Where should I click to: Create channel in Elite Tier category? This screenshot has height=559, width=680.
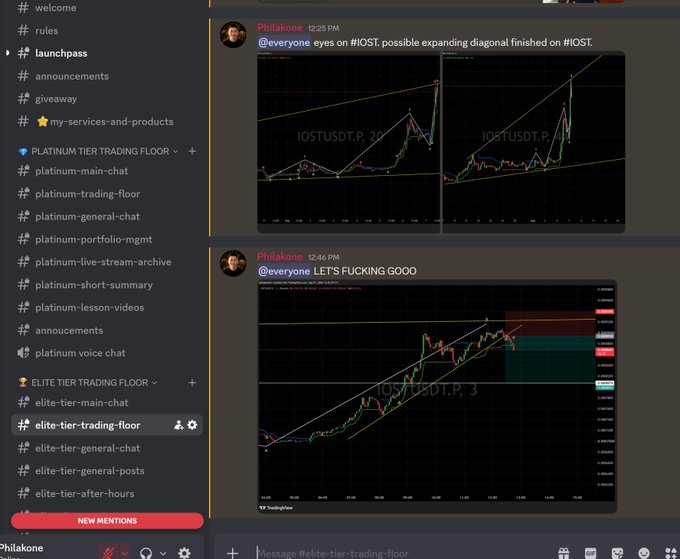192,383
